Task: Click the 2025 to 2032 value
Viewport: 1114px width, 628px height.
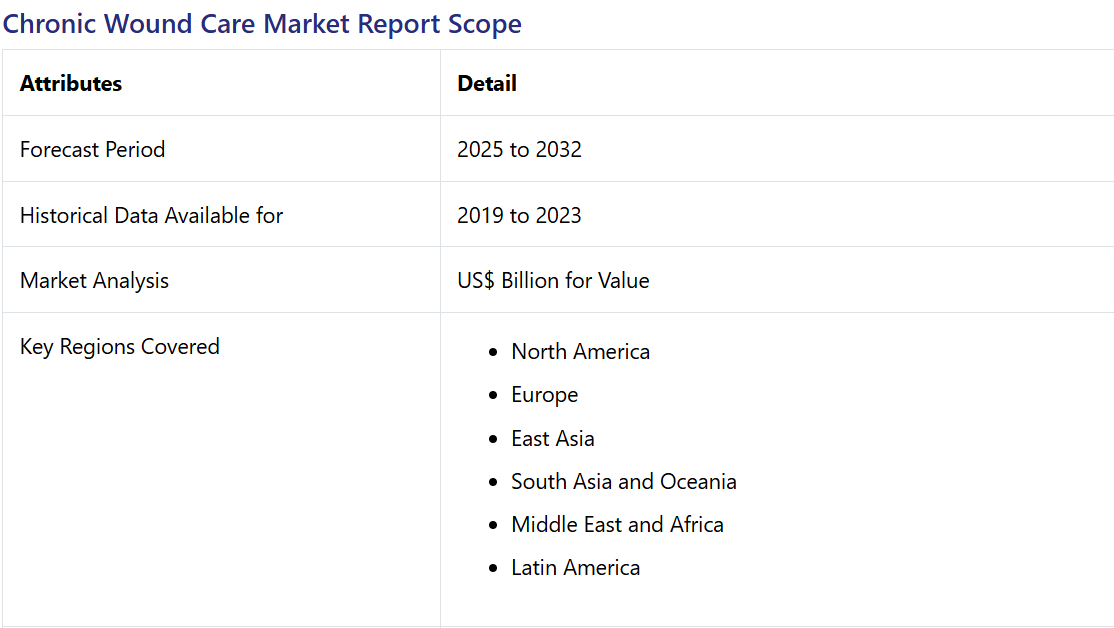Action: point(519,150)
